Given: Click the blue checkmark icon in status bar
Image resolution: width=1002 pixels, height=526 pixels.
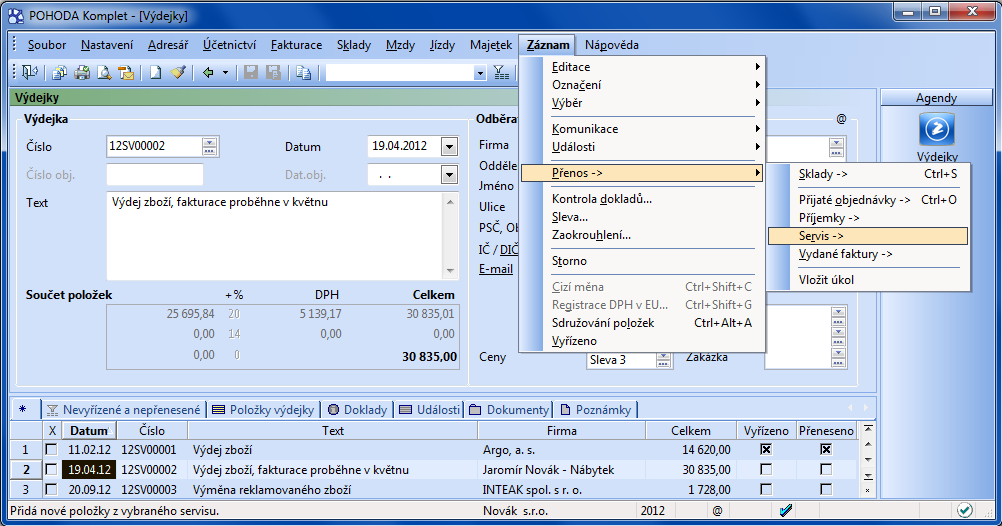Looking at the screenshot, I should coord(786,510).
